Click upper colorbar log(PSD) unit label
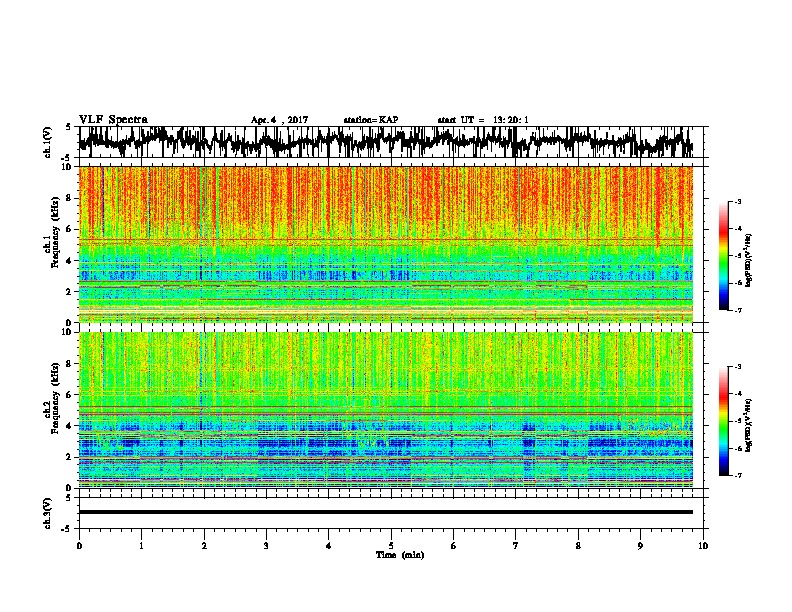The height and width of the screenshot is (612, 792). (749, 260)
